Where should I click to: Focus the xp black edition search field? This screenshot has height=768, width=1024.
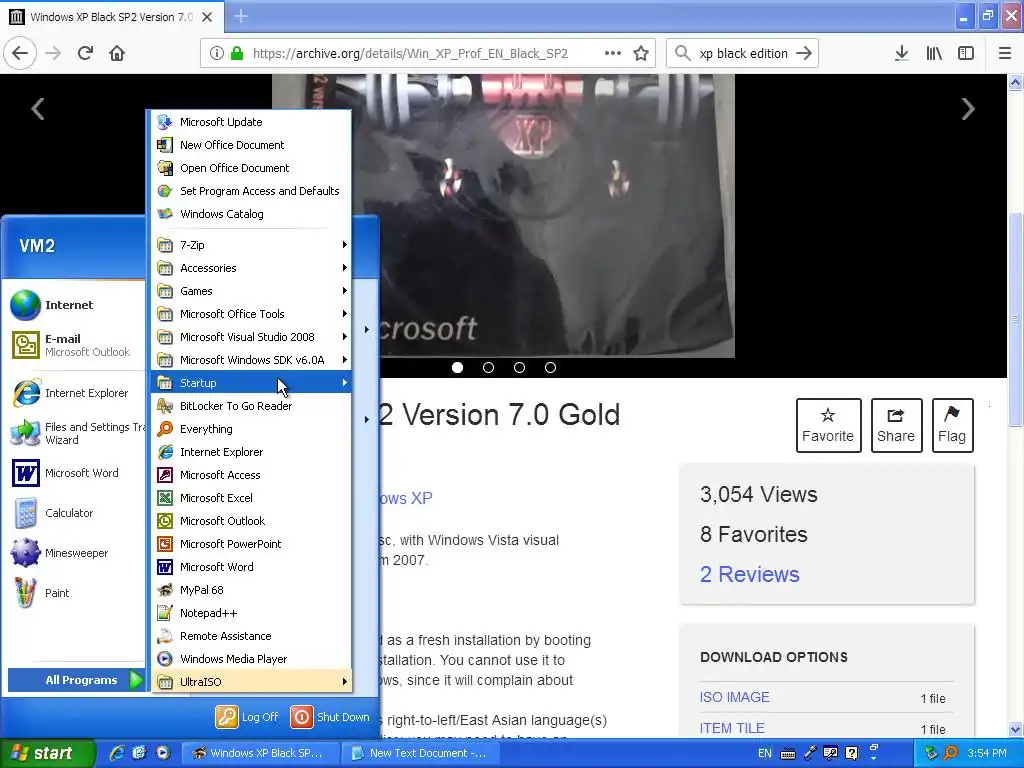[x=743, y=54]
